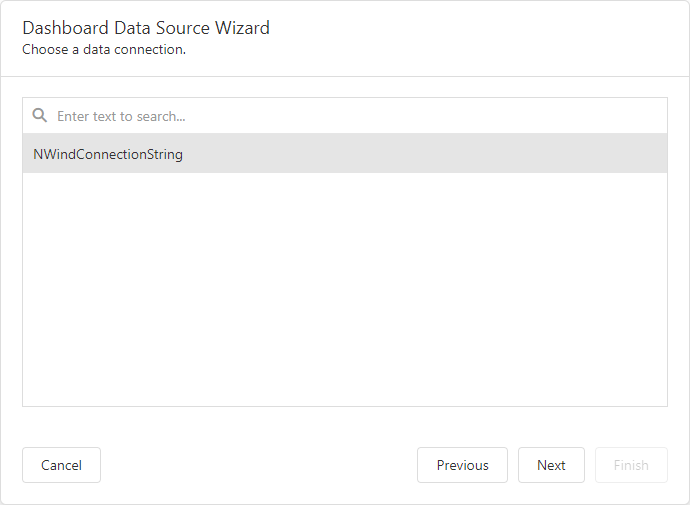Advance to the next wizard step
Image resolution: width=690 pixels, height=505 pixels.
coord(551,465)
